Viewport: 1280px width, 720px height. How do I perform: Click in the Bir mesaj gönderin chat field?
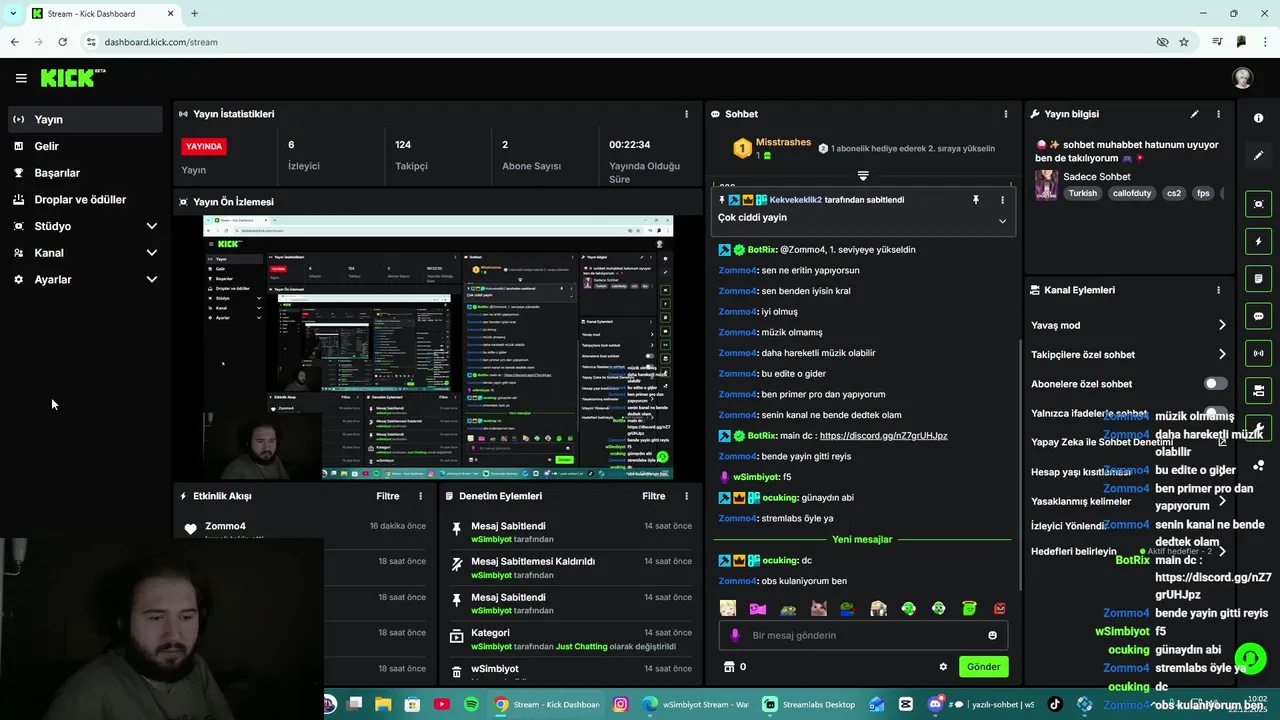point(864,635)
